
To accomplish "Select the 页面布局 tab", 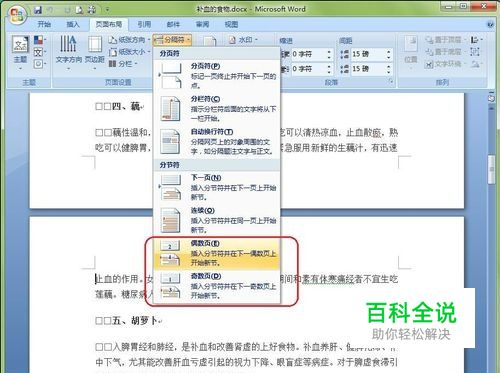I will pos(109,24).
